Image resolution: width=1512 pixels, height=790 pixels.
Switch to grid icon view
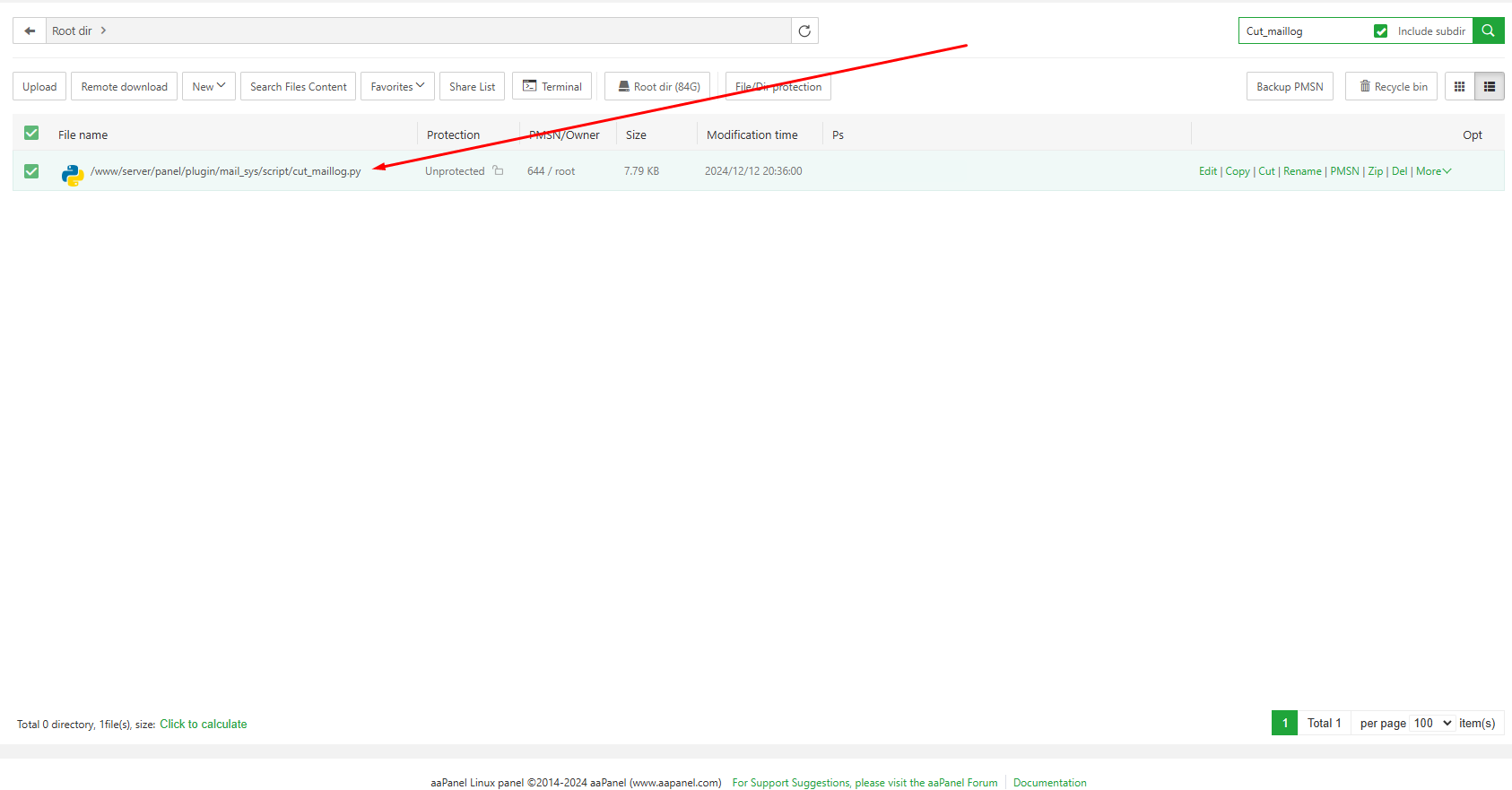[x=1459, y=86]
